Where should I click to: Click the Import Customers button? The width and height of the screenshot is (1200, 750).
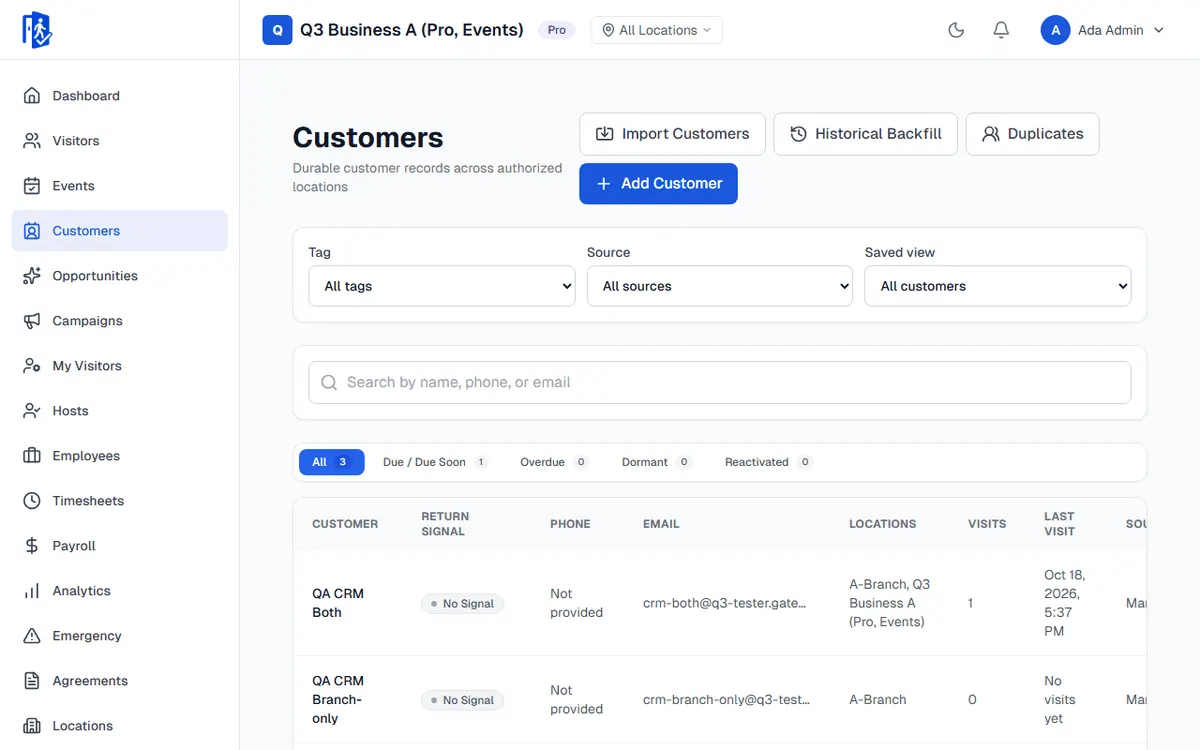[x=672, y=134]
